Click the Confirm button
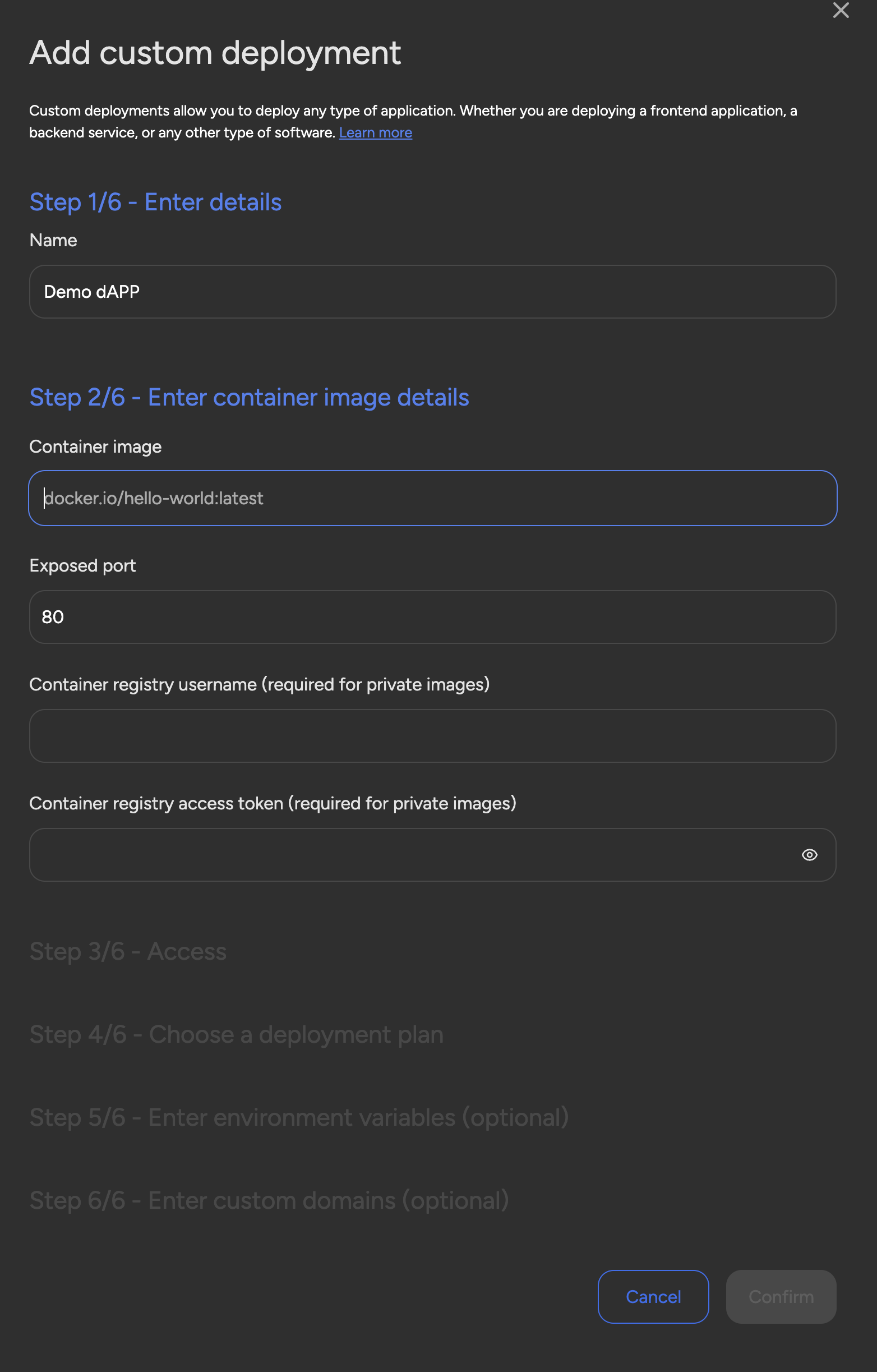This screenshot has width=877, height=1372. pyautogui.click(x=781, y=1296)
